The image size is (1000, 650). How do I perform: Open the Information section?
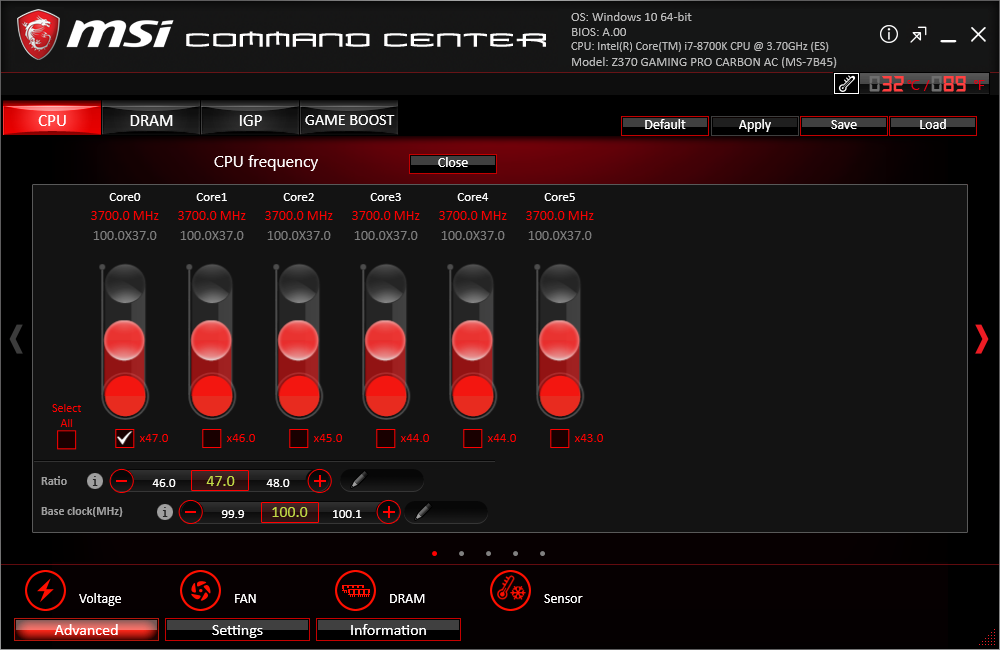(388, 630)
